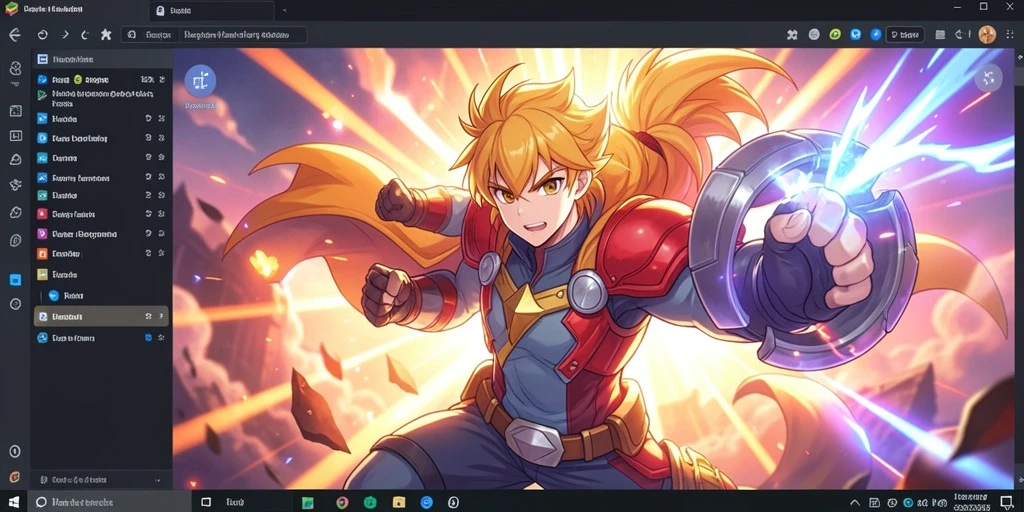Select the indented child row under the yellow folder
The height and width of the screenshot is (512, 1024).
[101, 296]
